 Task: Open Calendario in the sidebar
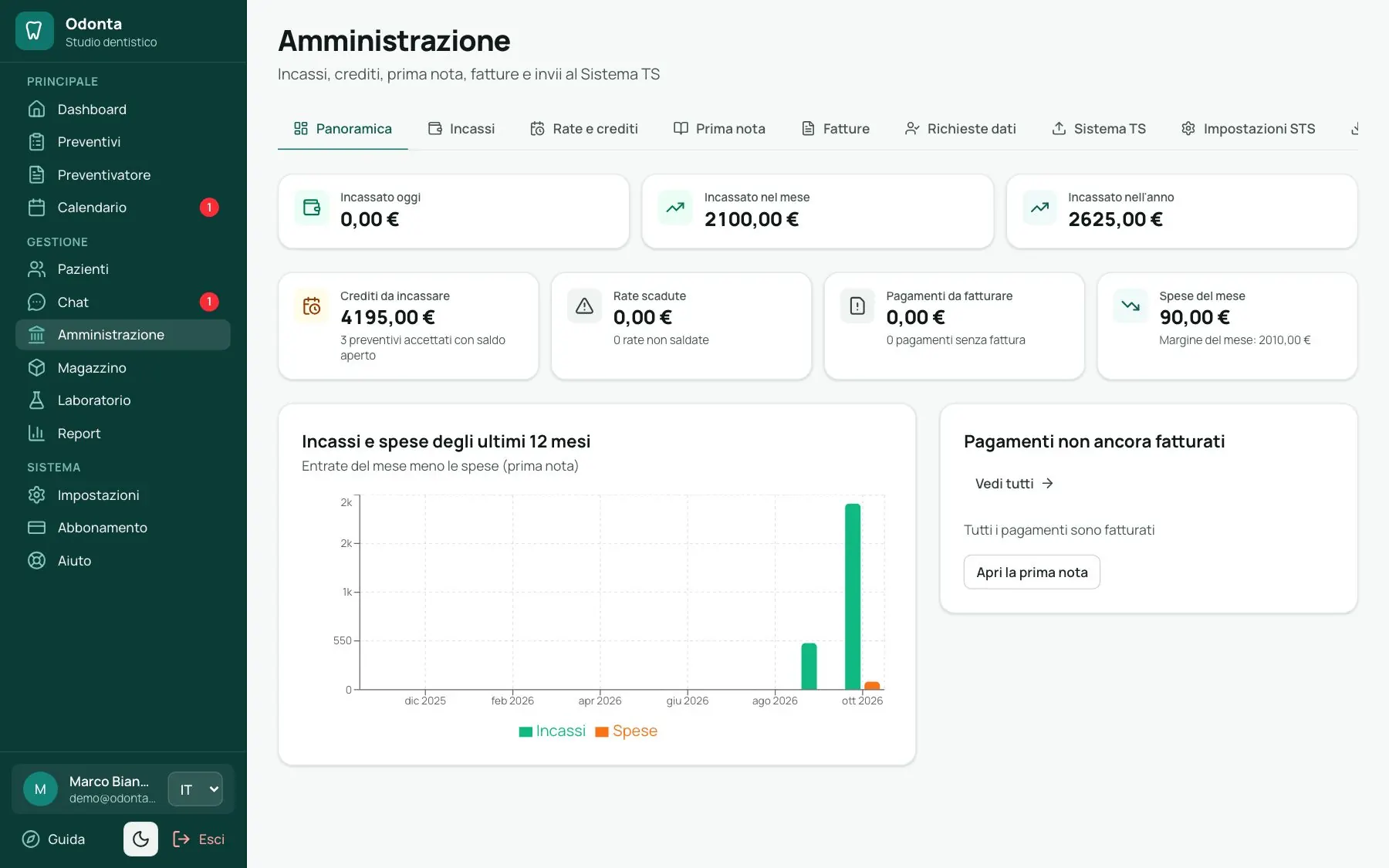point(123,208)
